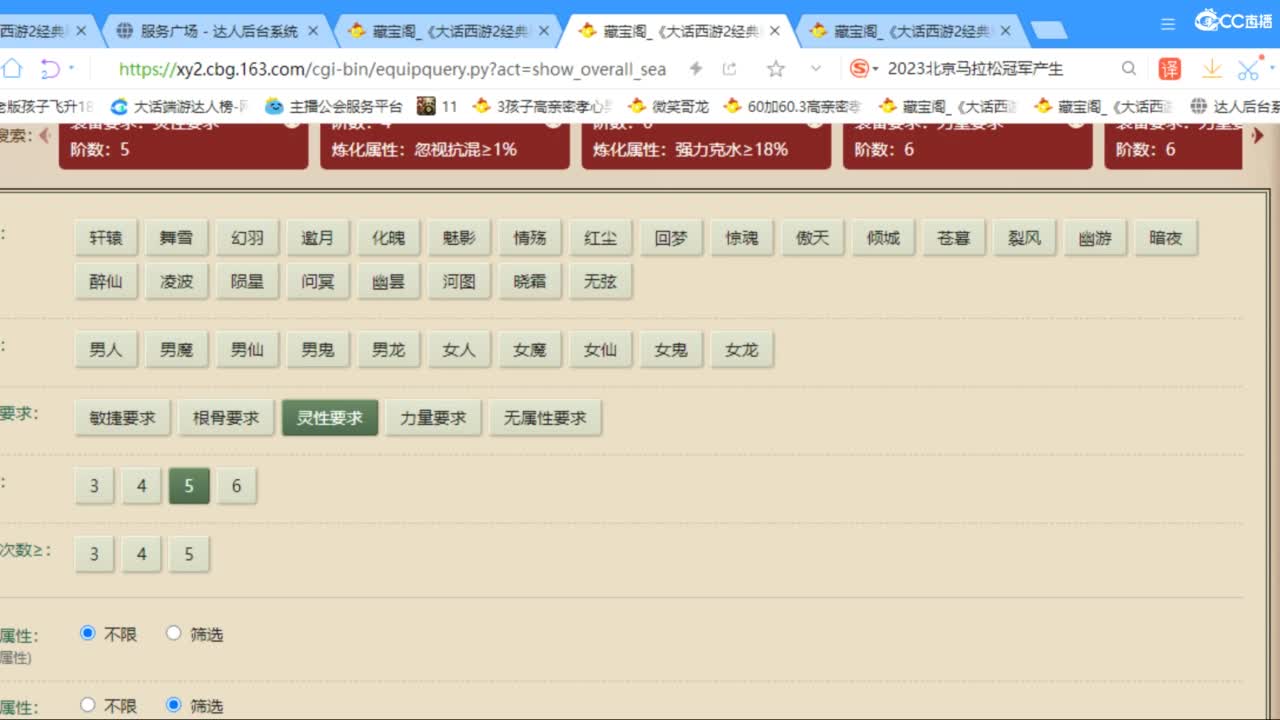The width and height of the screenshot is (1280, 720).
Task: Expand address bar history chevron
Action: tap(816, 68)
